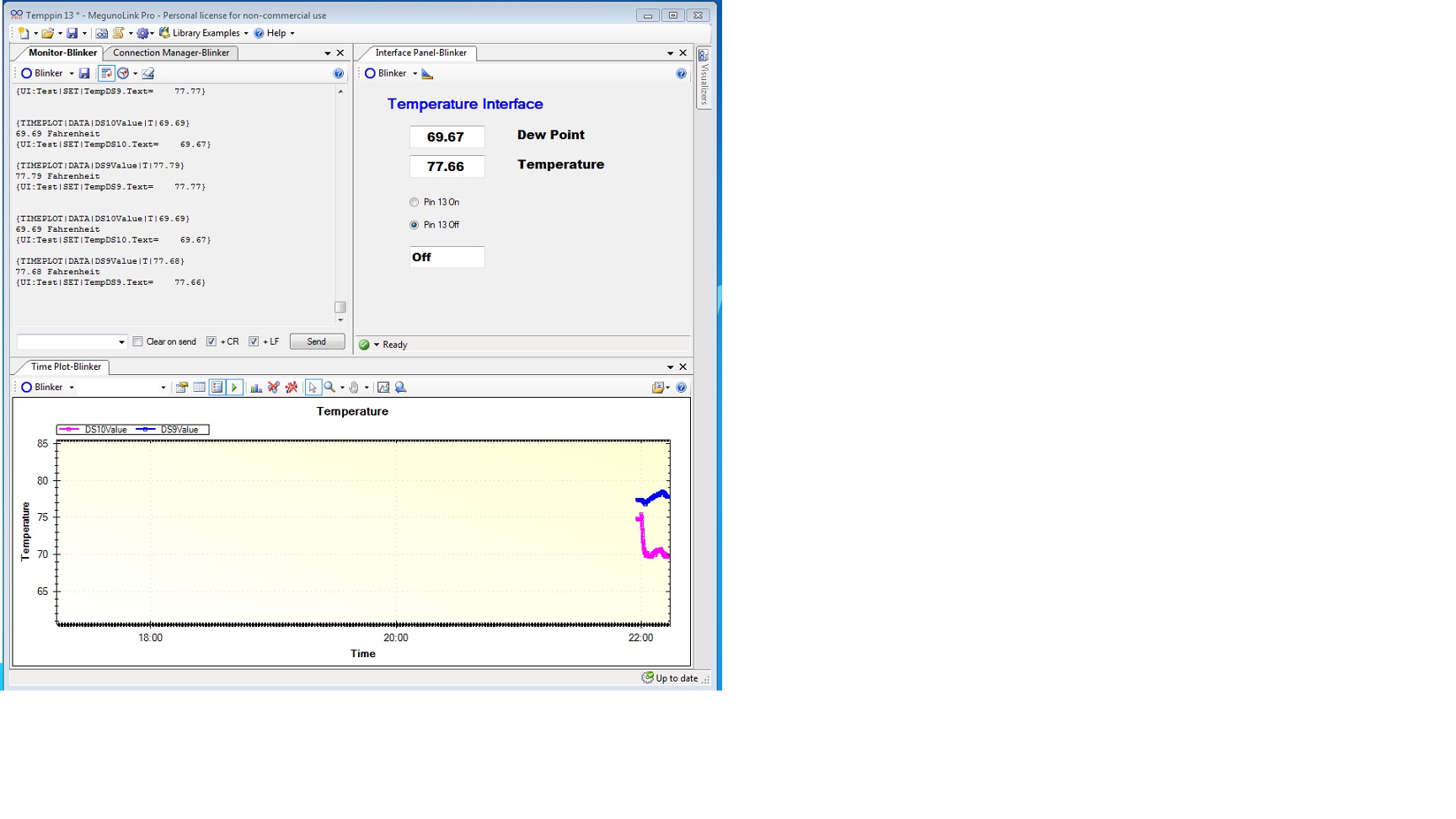Click the save icon in the Monitor toolbar

click(x=84, y=73)
